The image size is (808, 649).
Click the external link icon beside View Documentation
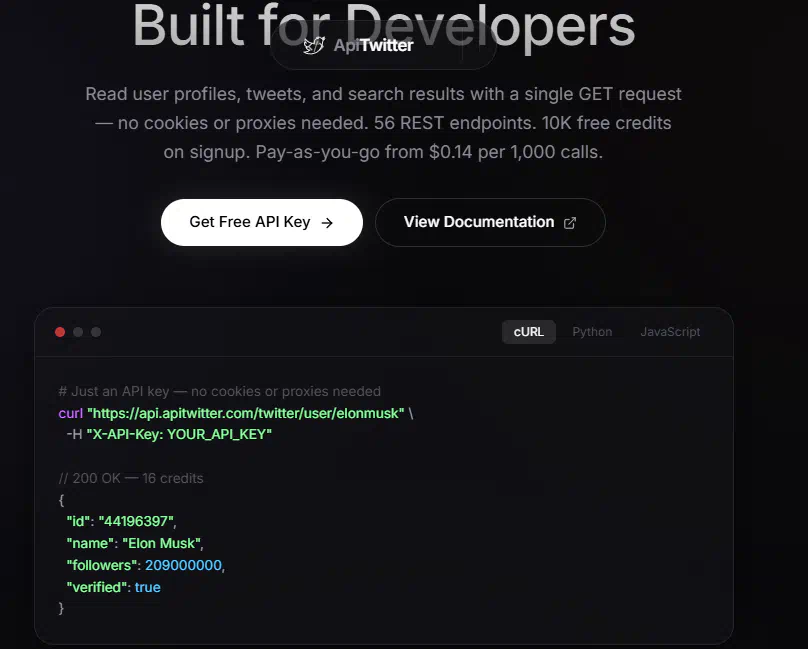[x=570, y=223]
